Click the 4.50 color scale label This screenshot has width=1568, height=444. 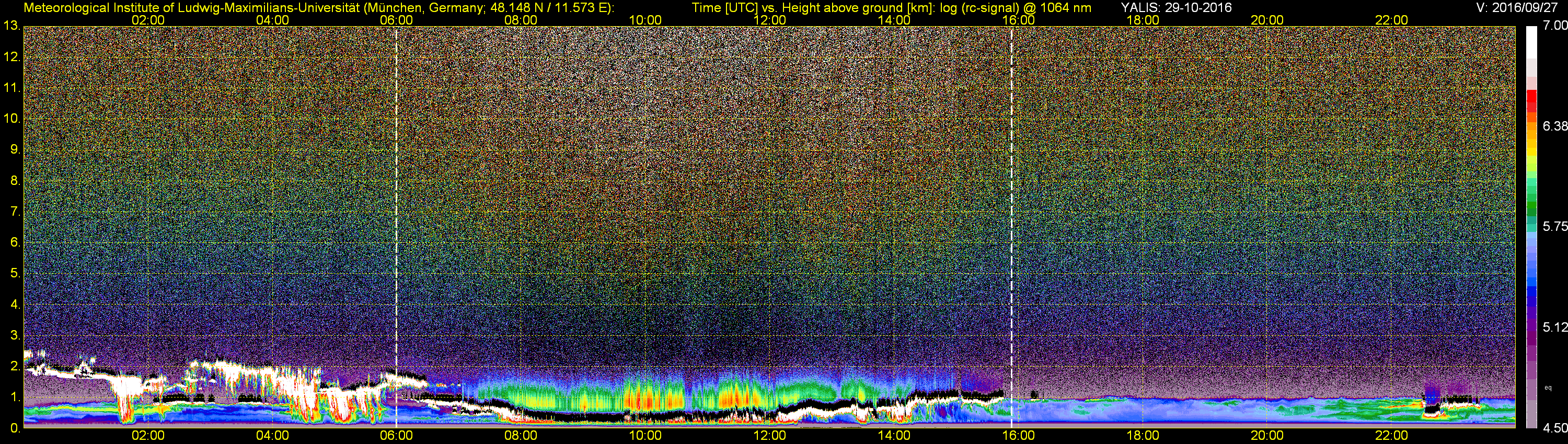point(1555,428)
